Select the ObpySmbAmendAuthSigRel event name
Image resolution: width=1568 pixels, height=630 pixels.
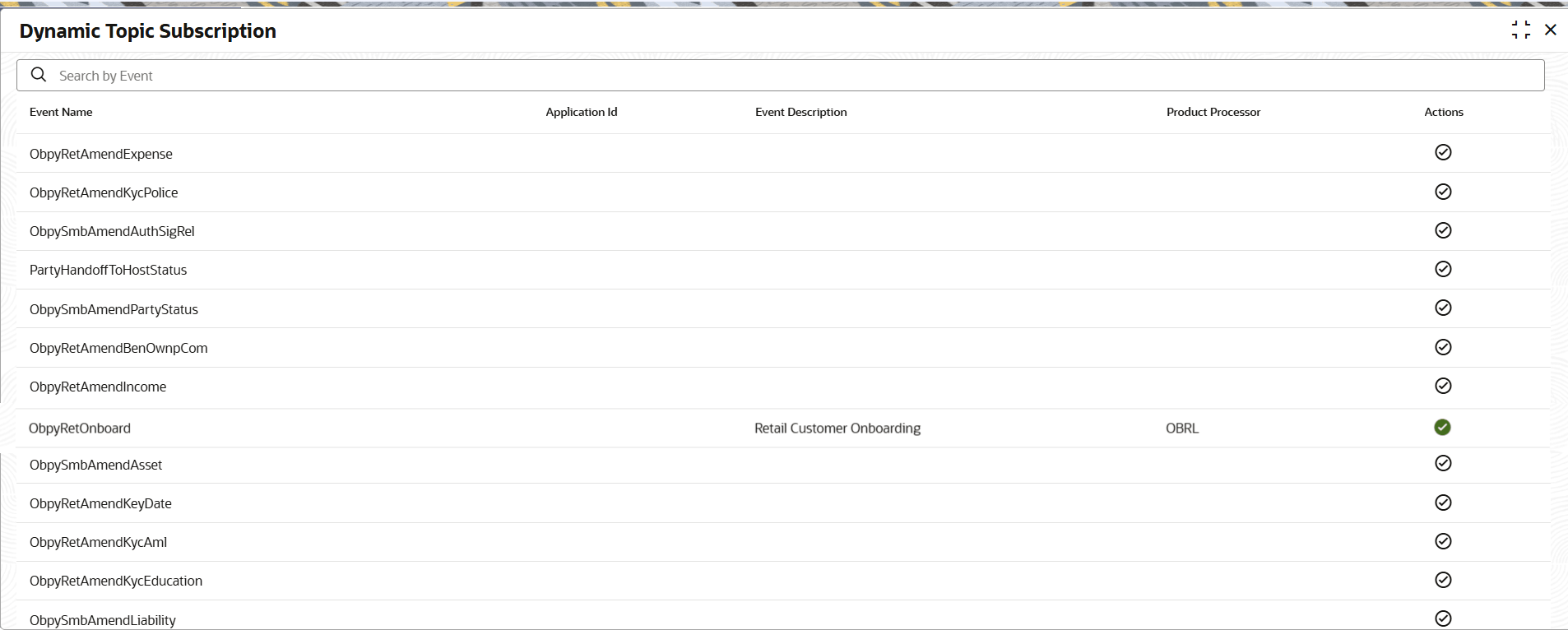pos(112,231)
